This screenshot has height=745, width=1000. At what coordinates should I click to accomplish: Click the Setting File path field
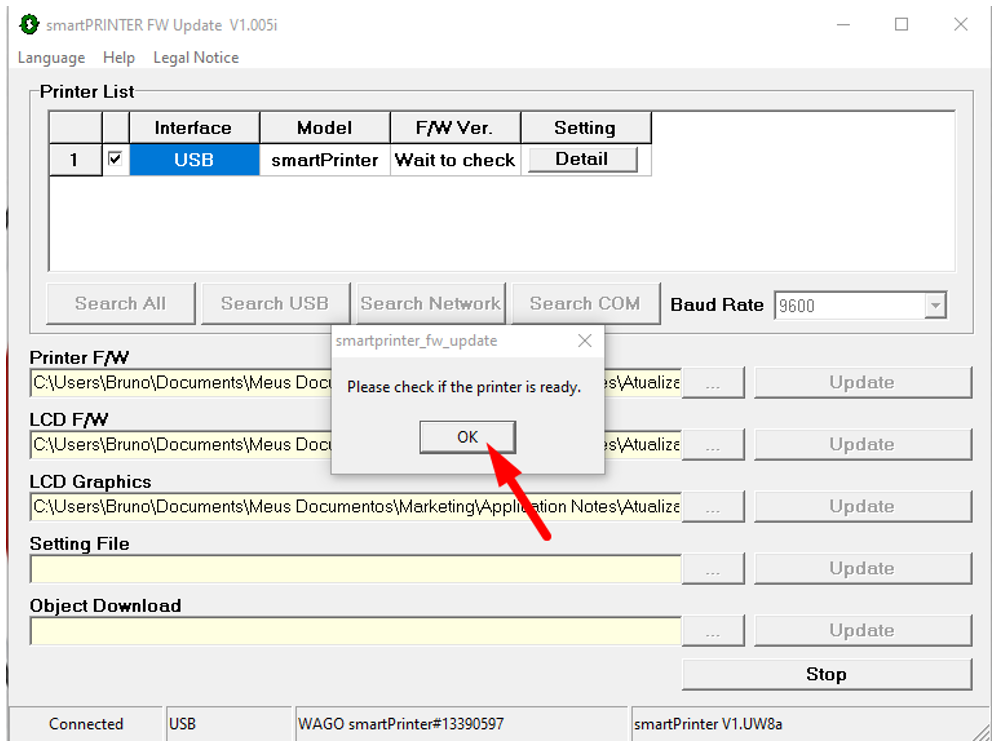click(x=355, y=569)
